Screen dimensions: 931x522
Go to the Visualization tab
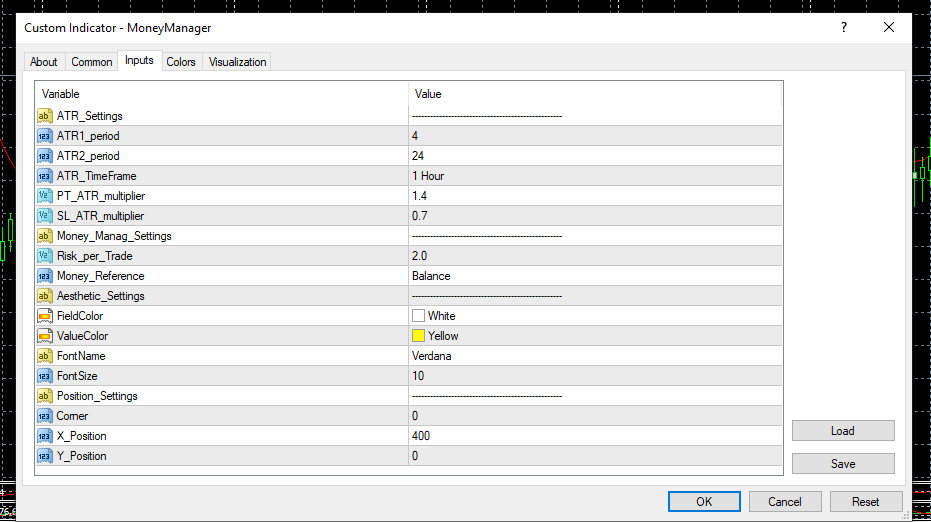(238, 62)
